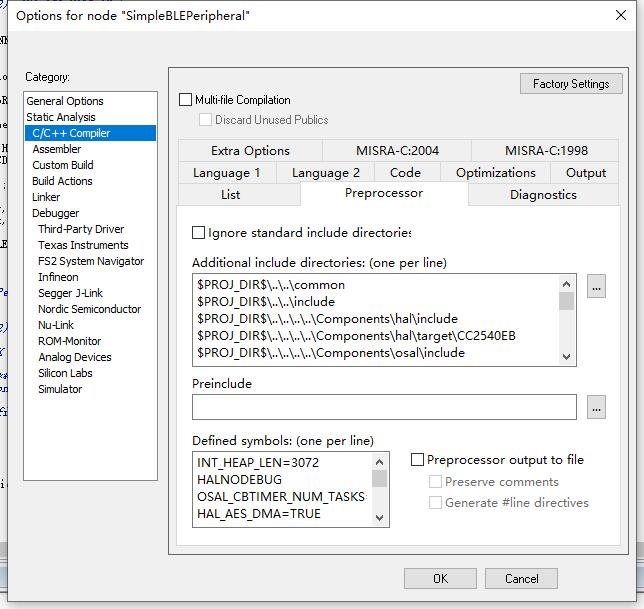Toggle Ignore standard include directories

pyautogui.click(x=199, y=233)
